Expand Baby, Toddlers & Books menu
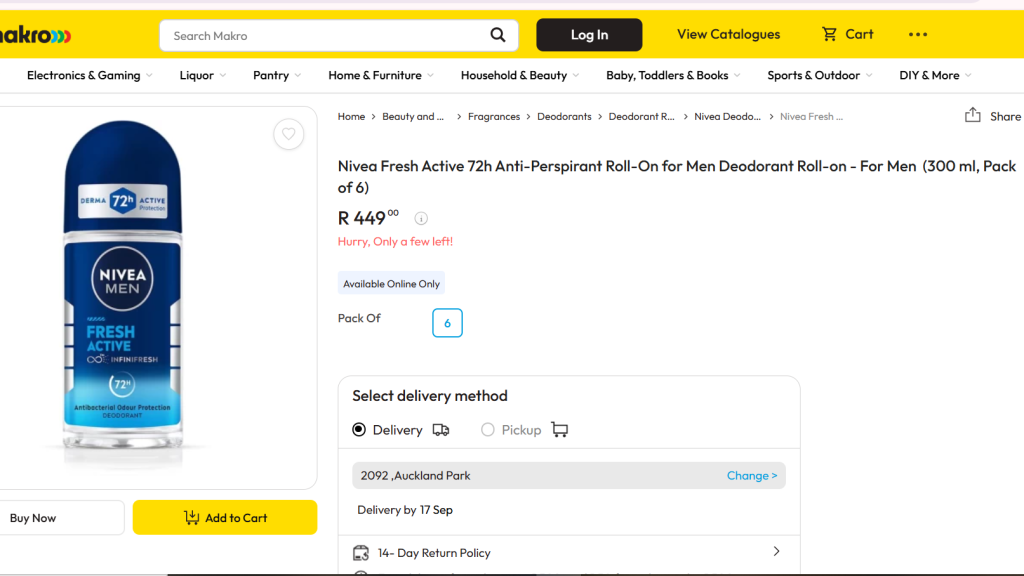Viewport: 1024px width, 576px height. (x=673, y=76)
